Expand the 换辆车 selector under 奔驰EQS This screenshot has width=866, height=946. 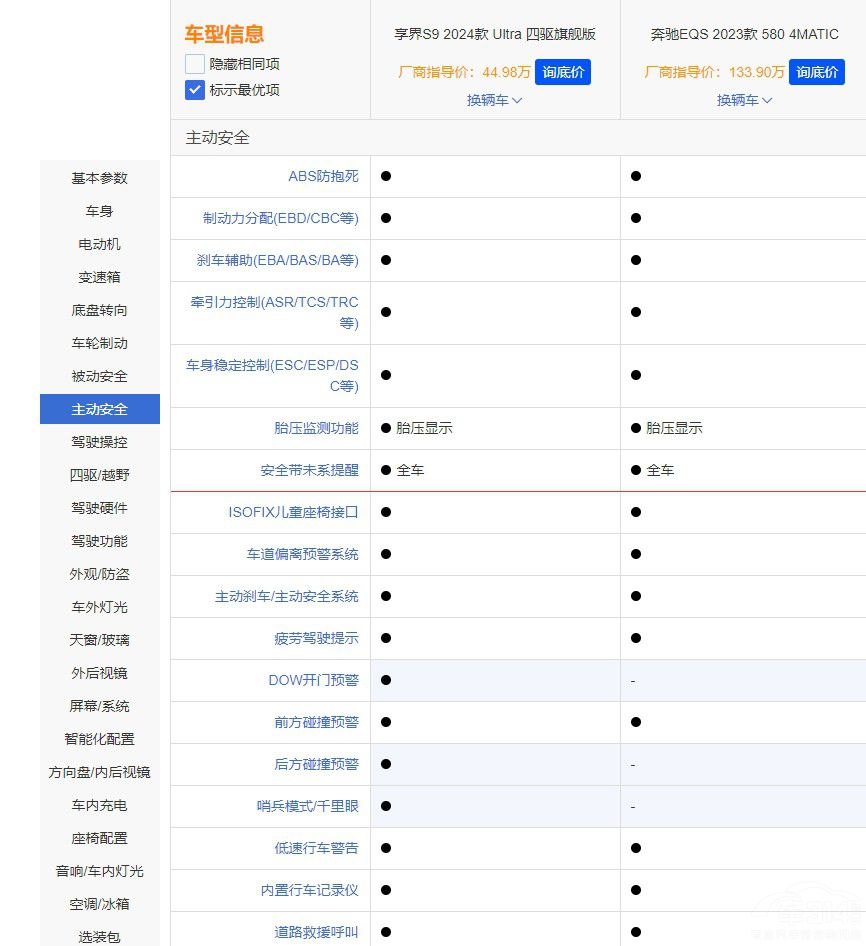point(744,100)
